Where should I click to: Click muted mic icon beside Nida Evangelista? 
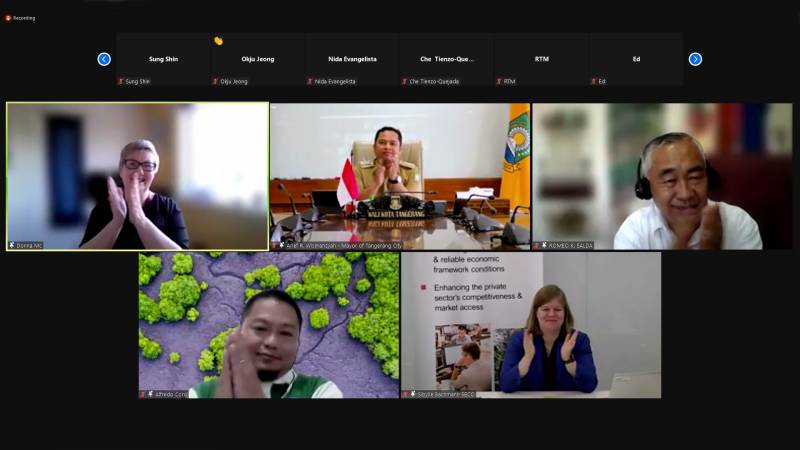(309, 81)
